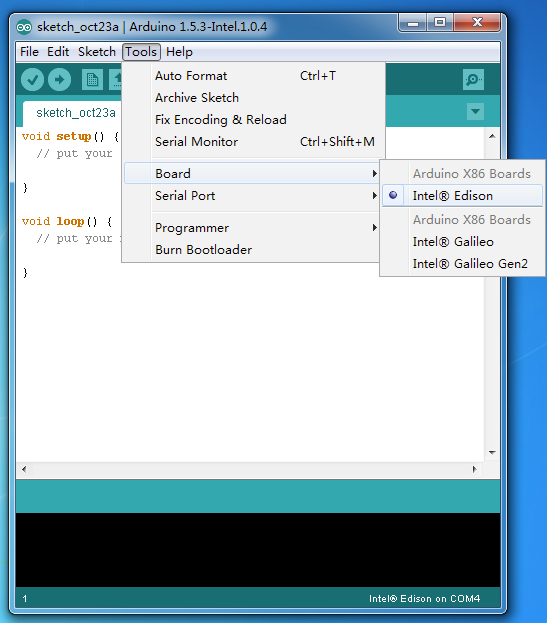Click the Upload arrow toolbar icon
This screenshot has width=547, height=623.
point(60,79)
